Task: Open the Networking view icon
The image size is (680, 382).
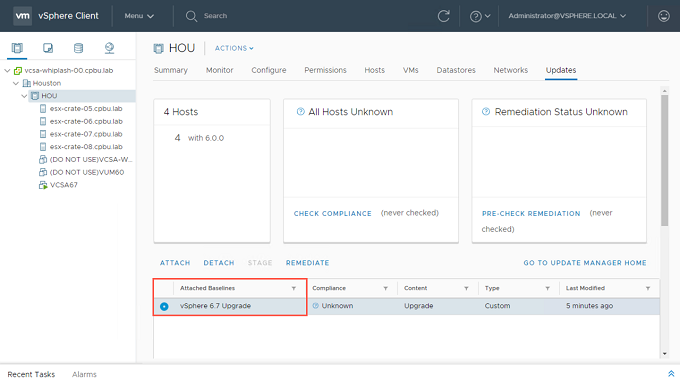Action: click(109, 48)
